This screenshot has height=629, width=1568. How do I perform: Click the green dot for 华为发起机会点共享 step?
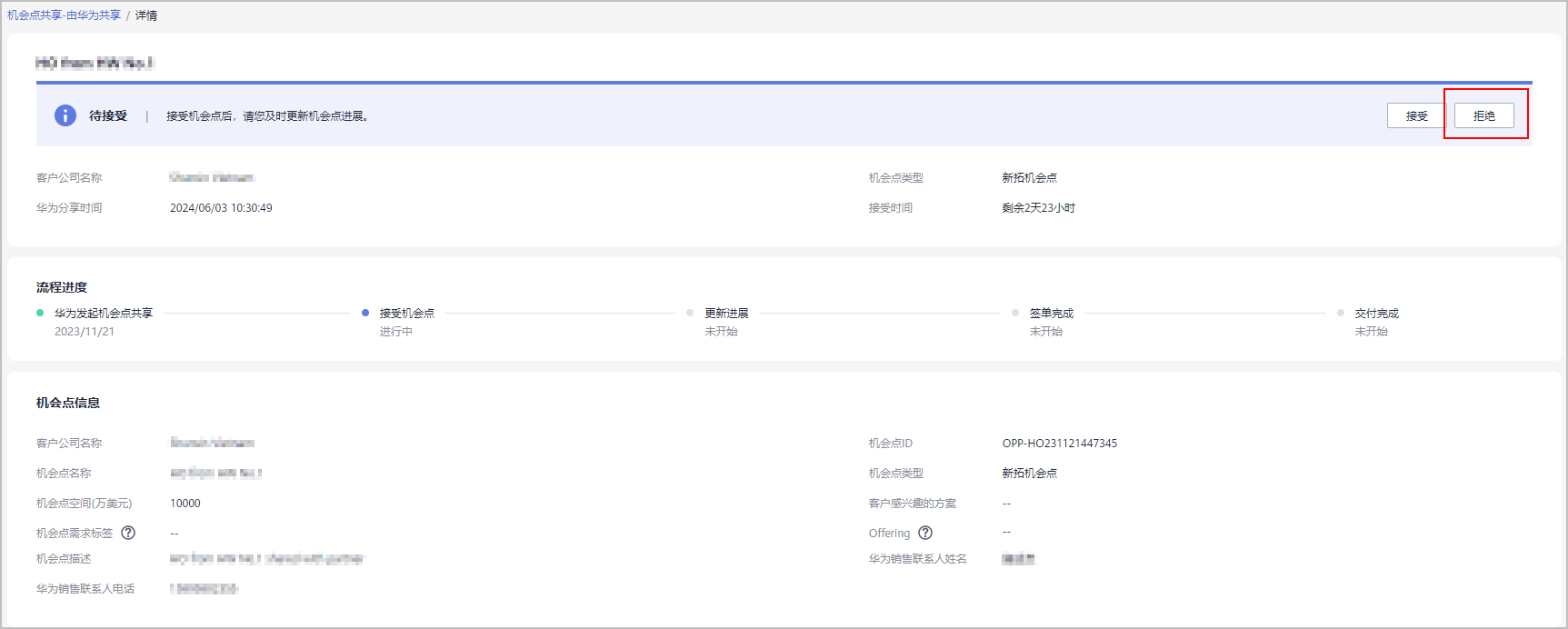[x=40, y=313]
